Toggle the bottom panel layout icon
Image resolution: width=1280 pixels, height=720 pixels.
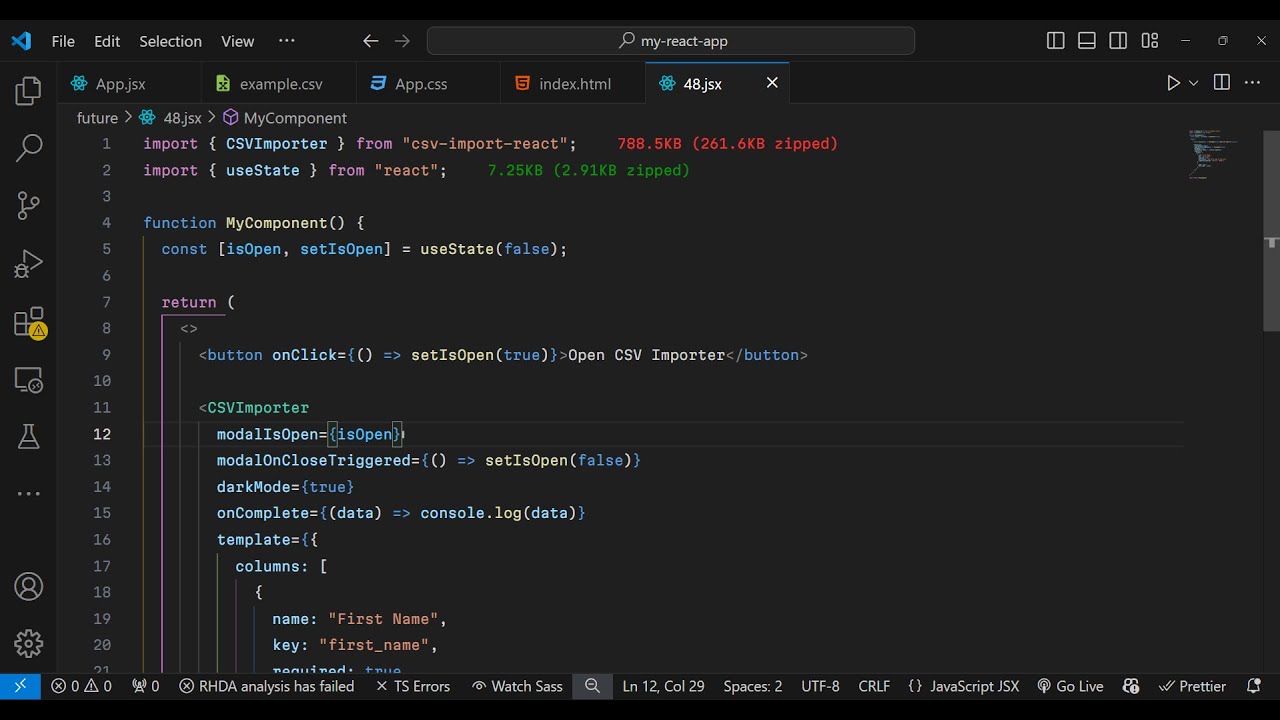[x=1087, y=41]
